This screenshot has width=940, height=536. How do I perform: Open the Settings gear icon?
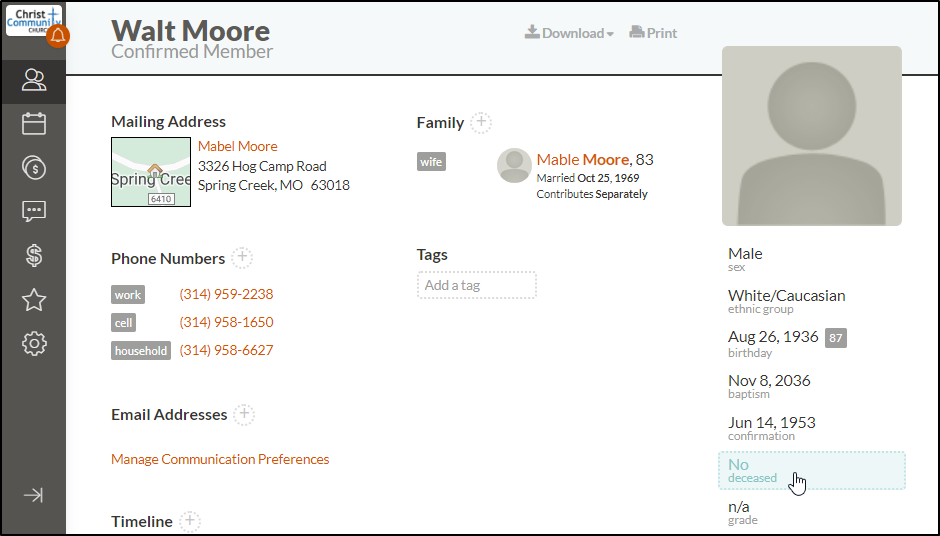pyautogui.click(x=33, y=344)
